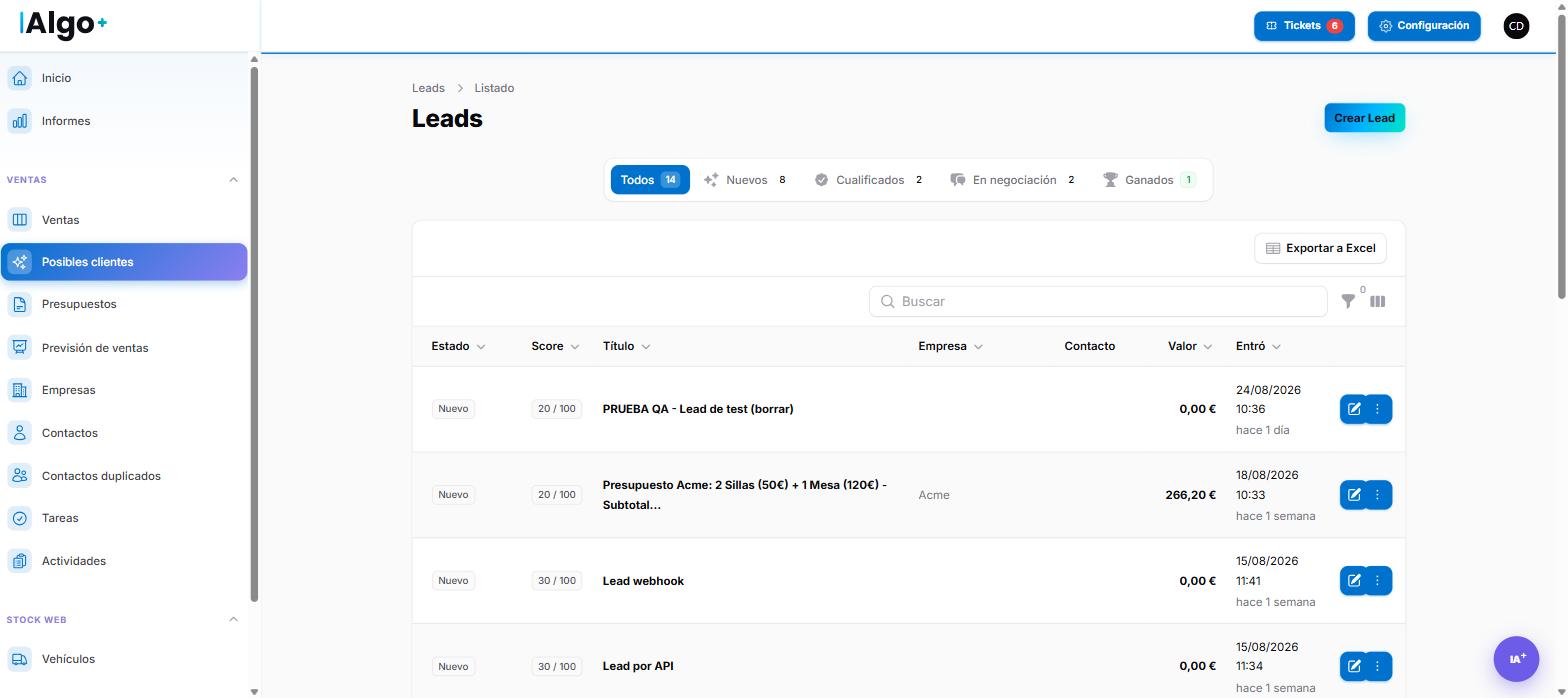Image resolution: width=1568 pixels, height=698 pixels.
Task: Open the Inicio home icon in sidebar
Action: coord(19,78)
